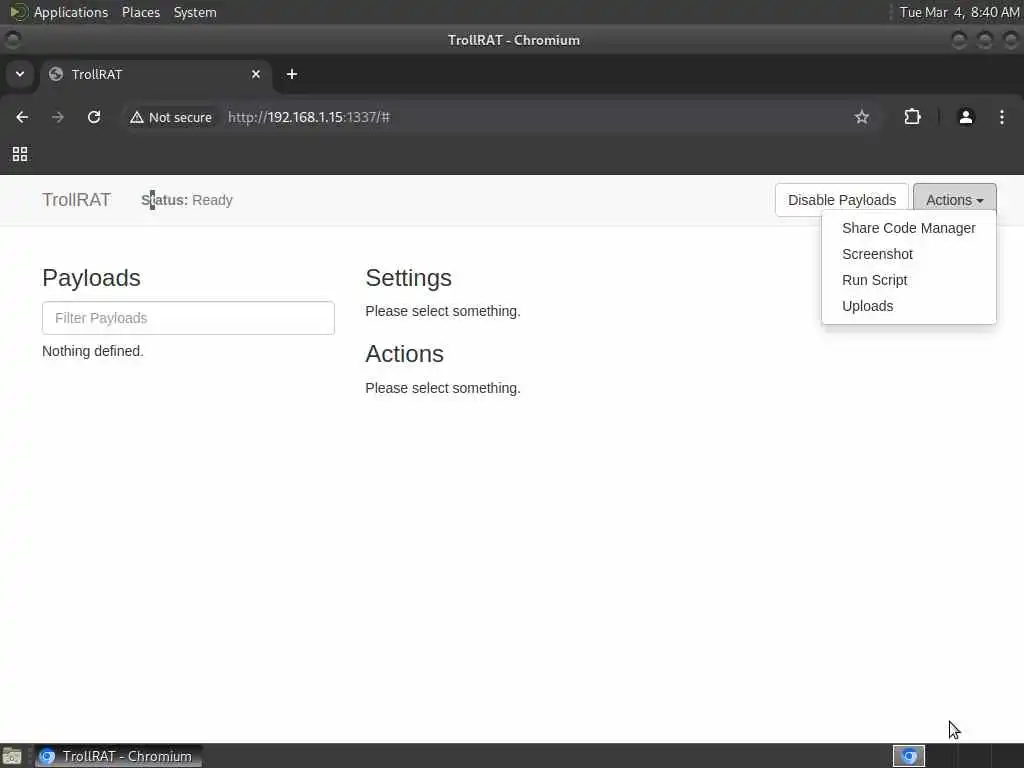Click Disable Payloads button
Screen dimensions: 1024x768
click(842, 200)
